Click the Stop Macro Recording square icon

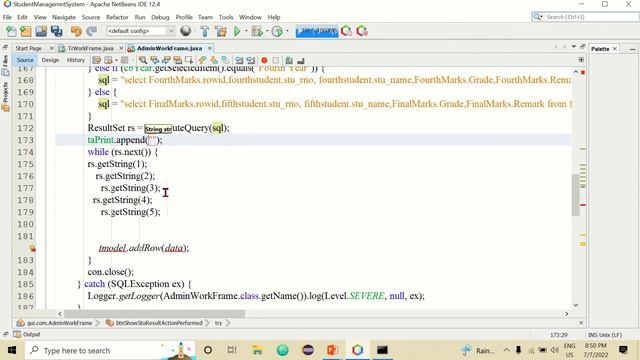coord(276,60)
